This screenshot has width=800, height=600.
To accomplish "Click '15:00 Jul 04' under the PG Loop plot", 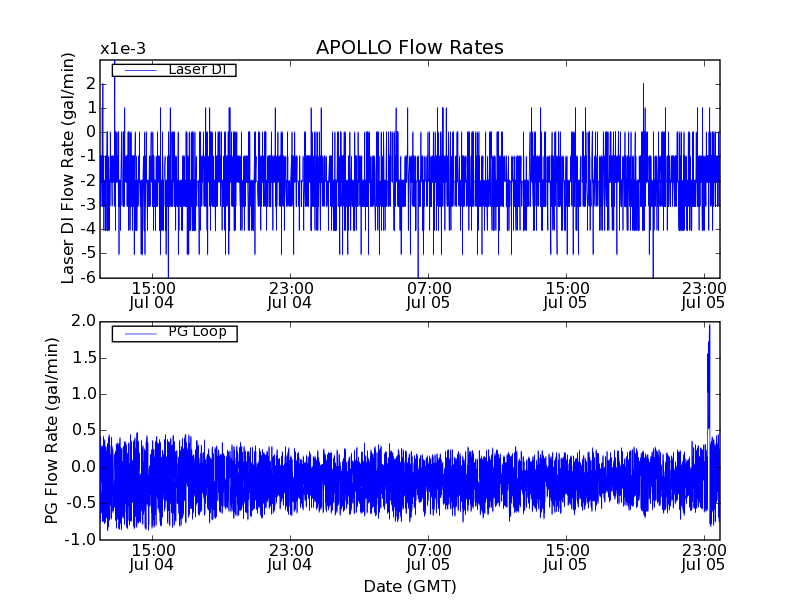I will tap(152, 558).
